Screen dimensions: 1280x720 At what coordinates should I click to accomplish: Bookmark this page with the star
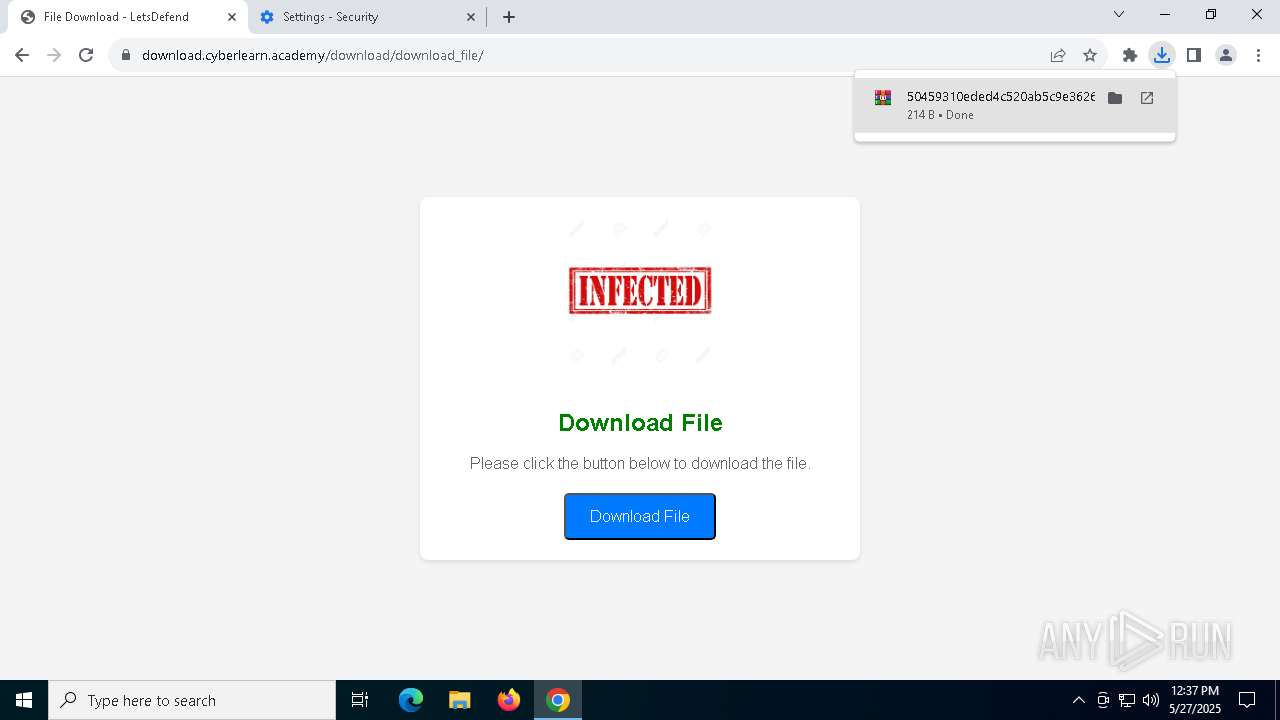(x=1090, y=55)
